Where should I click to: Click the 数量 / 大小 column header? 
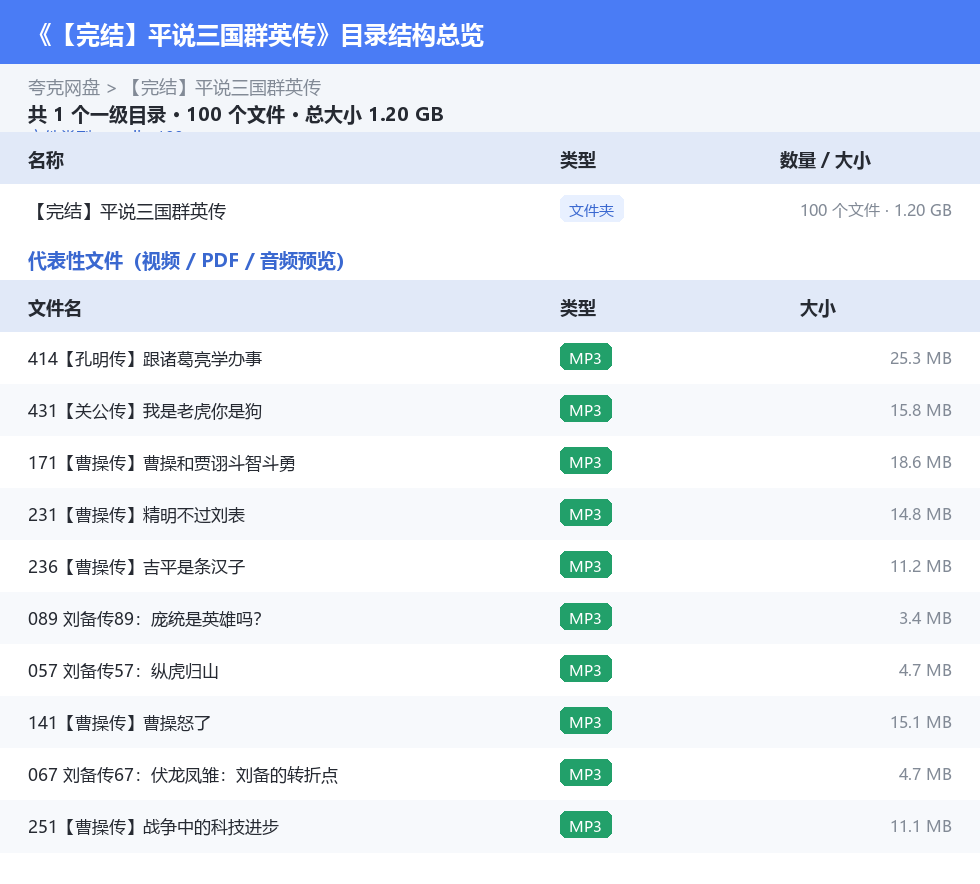tap(825, 160)
